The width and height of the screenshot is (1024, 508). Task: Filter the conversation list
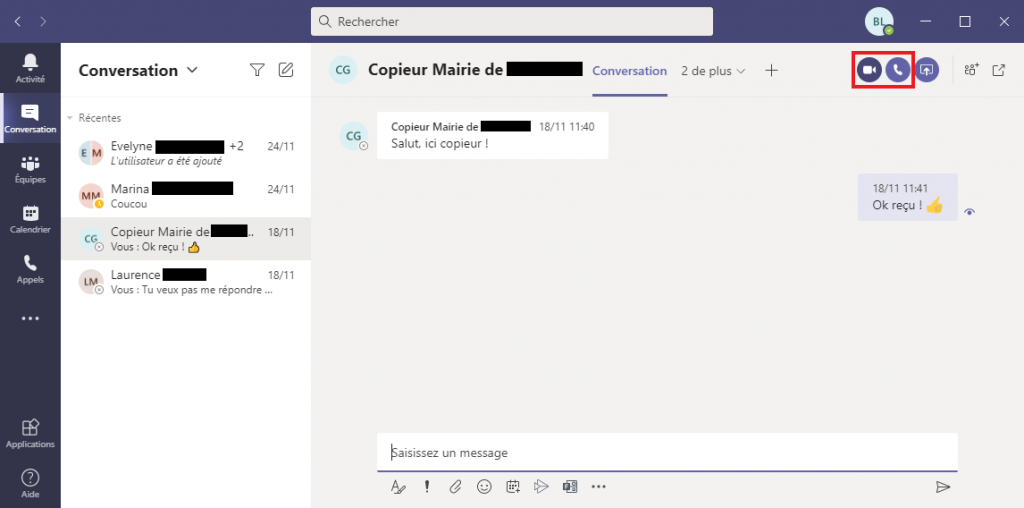[257, 70]
